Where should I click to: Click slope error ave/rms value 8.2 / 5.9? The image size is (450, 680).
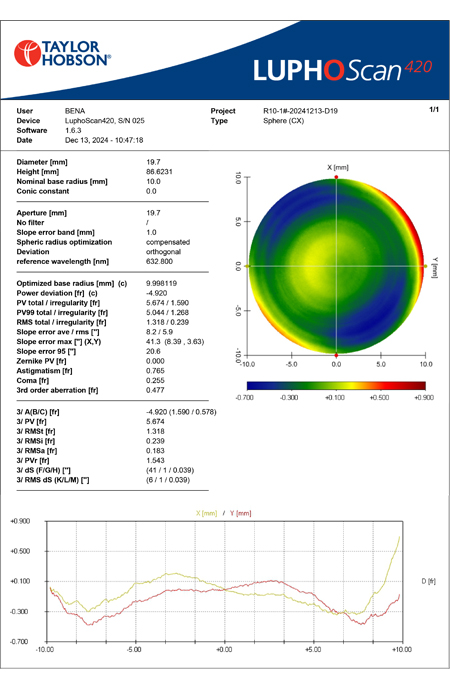tap(159, 332)
